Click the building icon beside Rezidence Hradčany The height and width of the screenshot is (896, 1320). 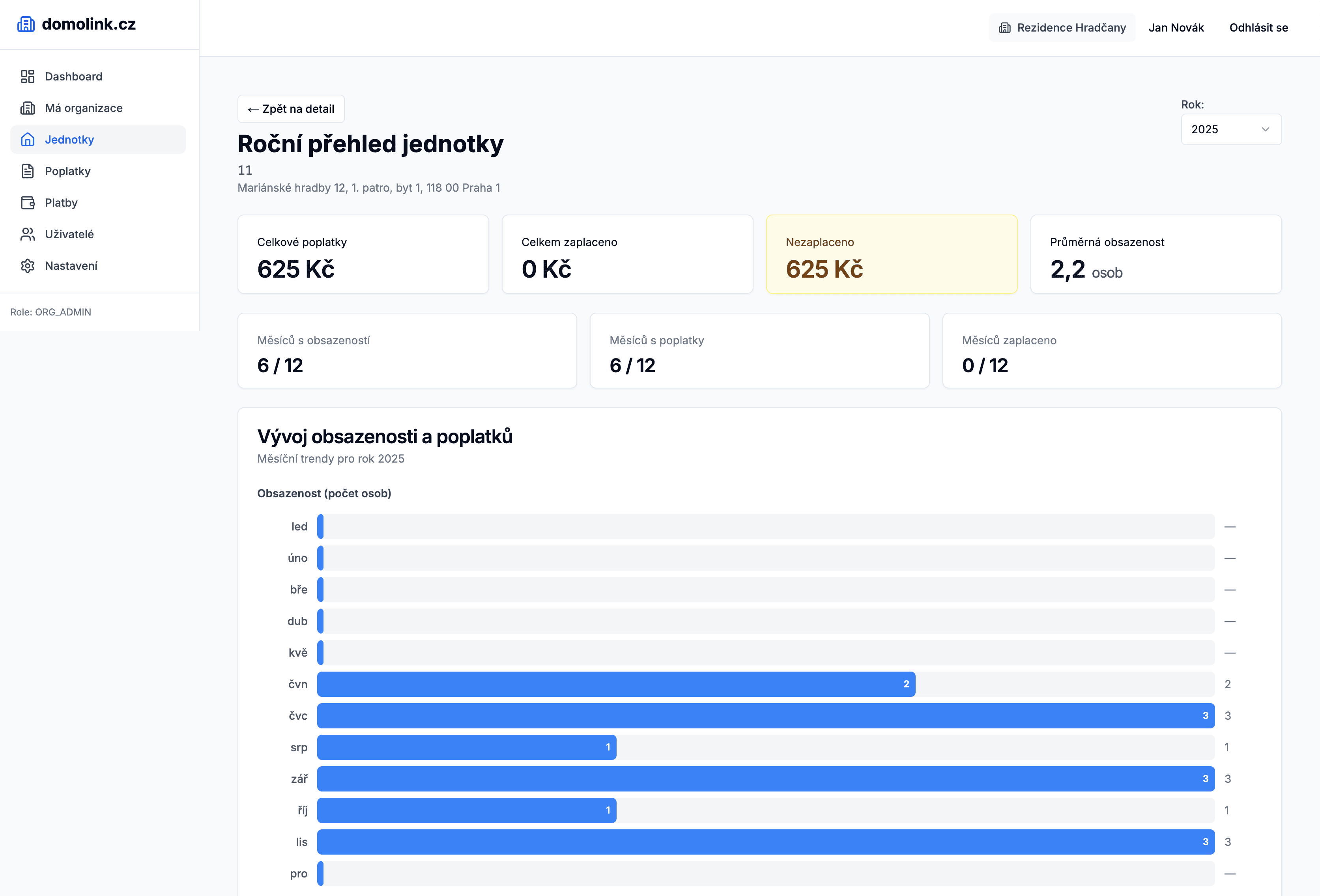[x=1004, y=28]
